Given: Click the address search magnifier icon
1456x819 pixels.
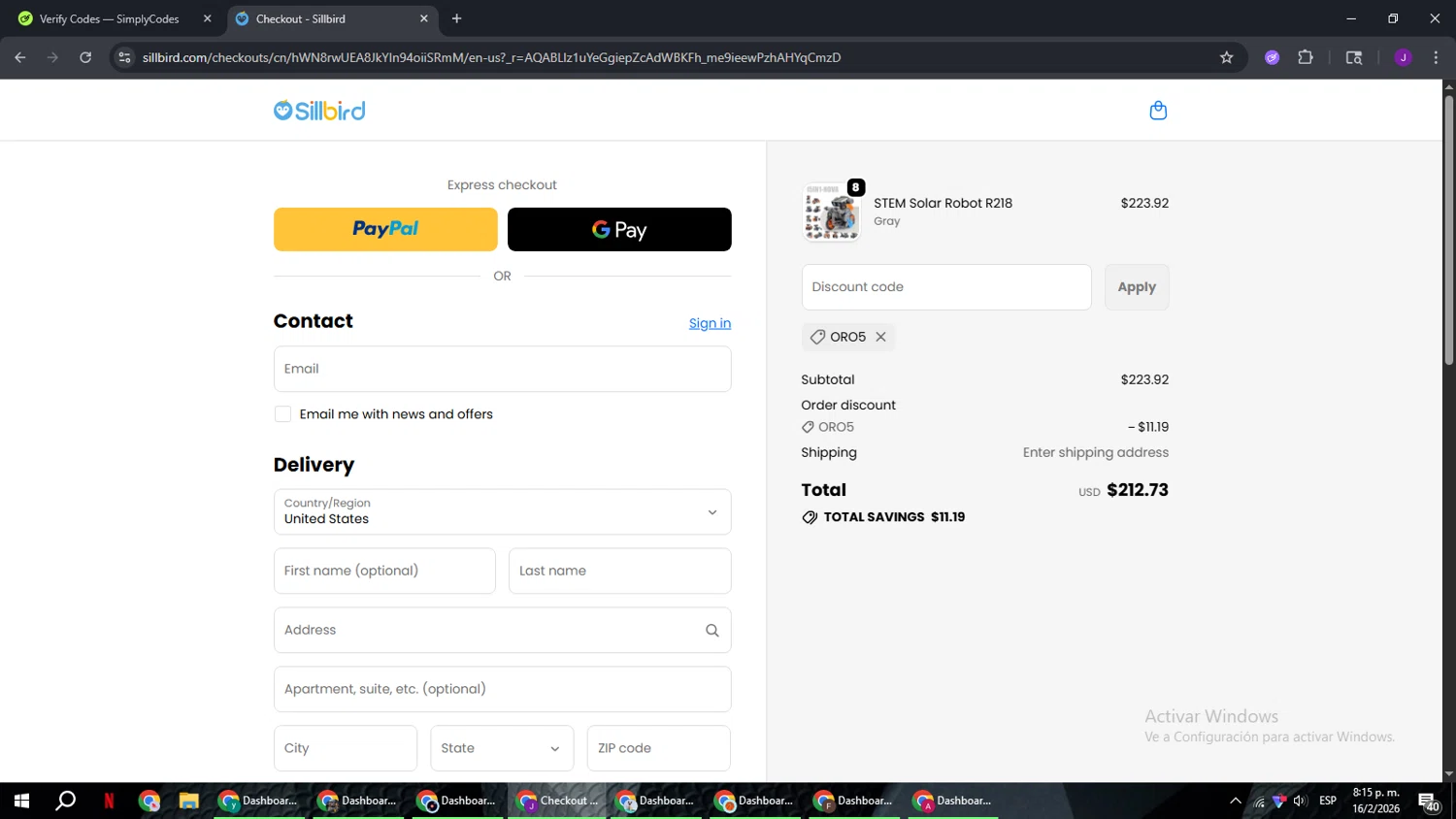Looking at the screenshot, I should click(x=711, y=631).
